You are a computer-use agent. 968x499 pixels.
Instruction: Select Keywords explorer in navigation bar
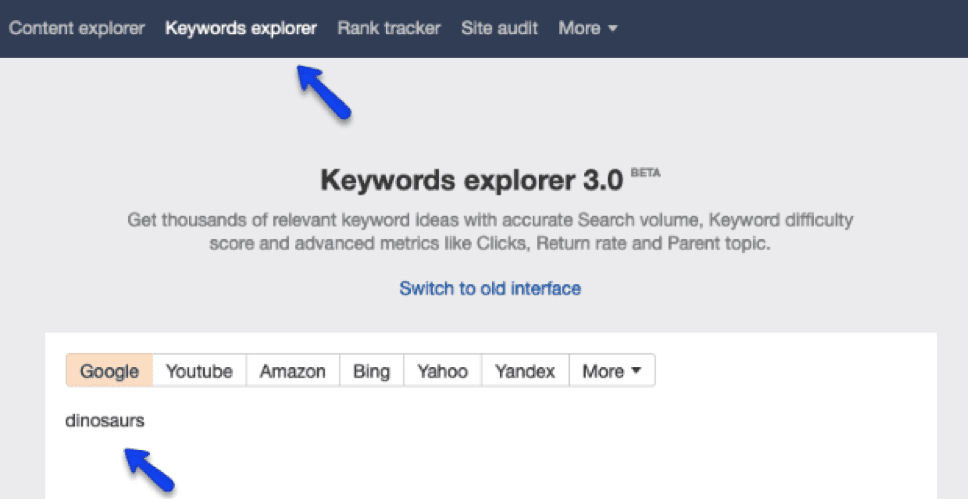tap(241, 28)
